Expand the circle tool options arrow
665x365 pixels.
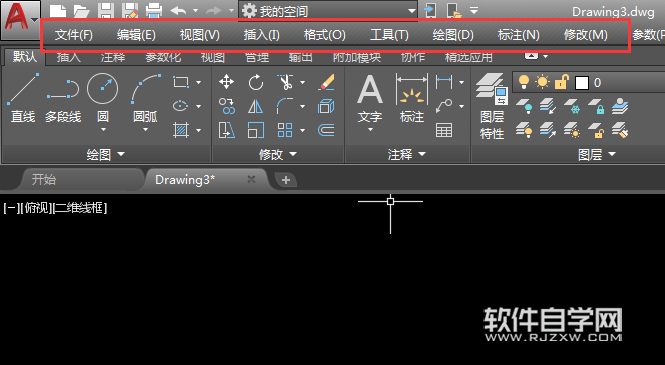pos(103,130)
